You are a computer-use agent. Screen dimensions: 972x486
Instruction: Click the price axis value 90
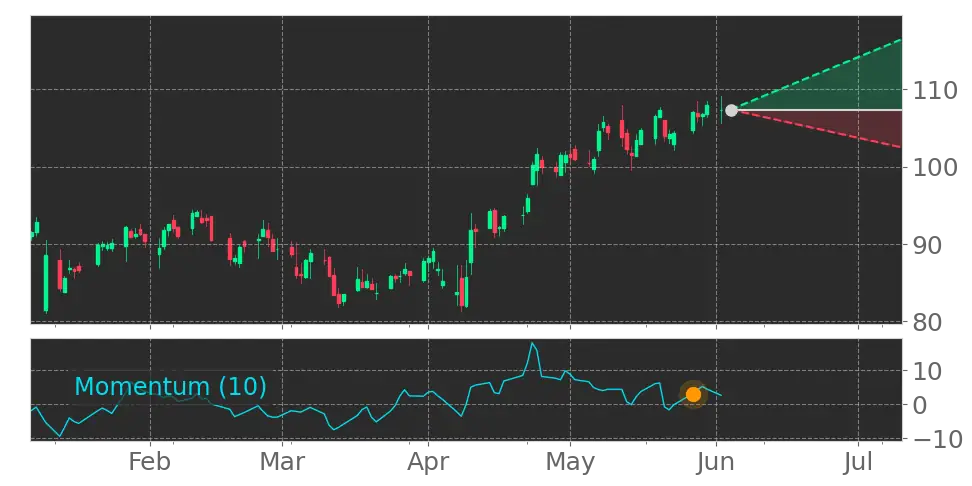coord(927,245)
